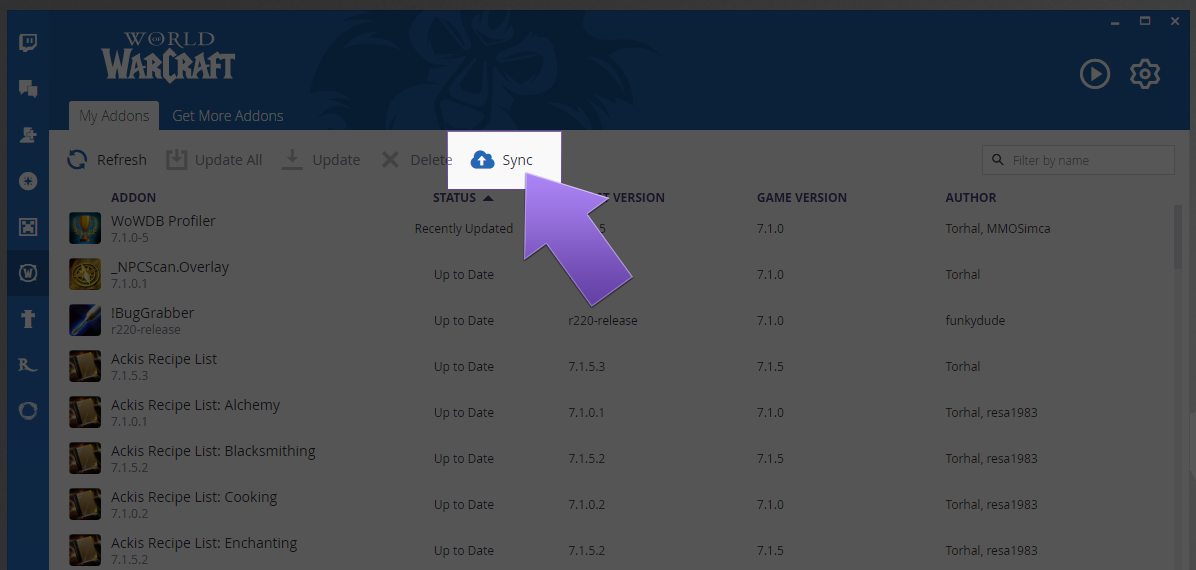Select the !BugGrabber addon name
This screenshot has width=1196, height=570.
tap(153, 313)
